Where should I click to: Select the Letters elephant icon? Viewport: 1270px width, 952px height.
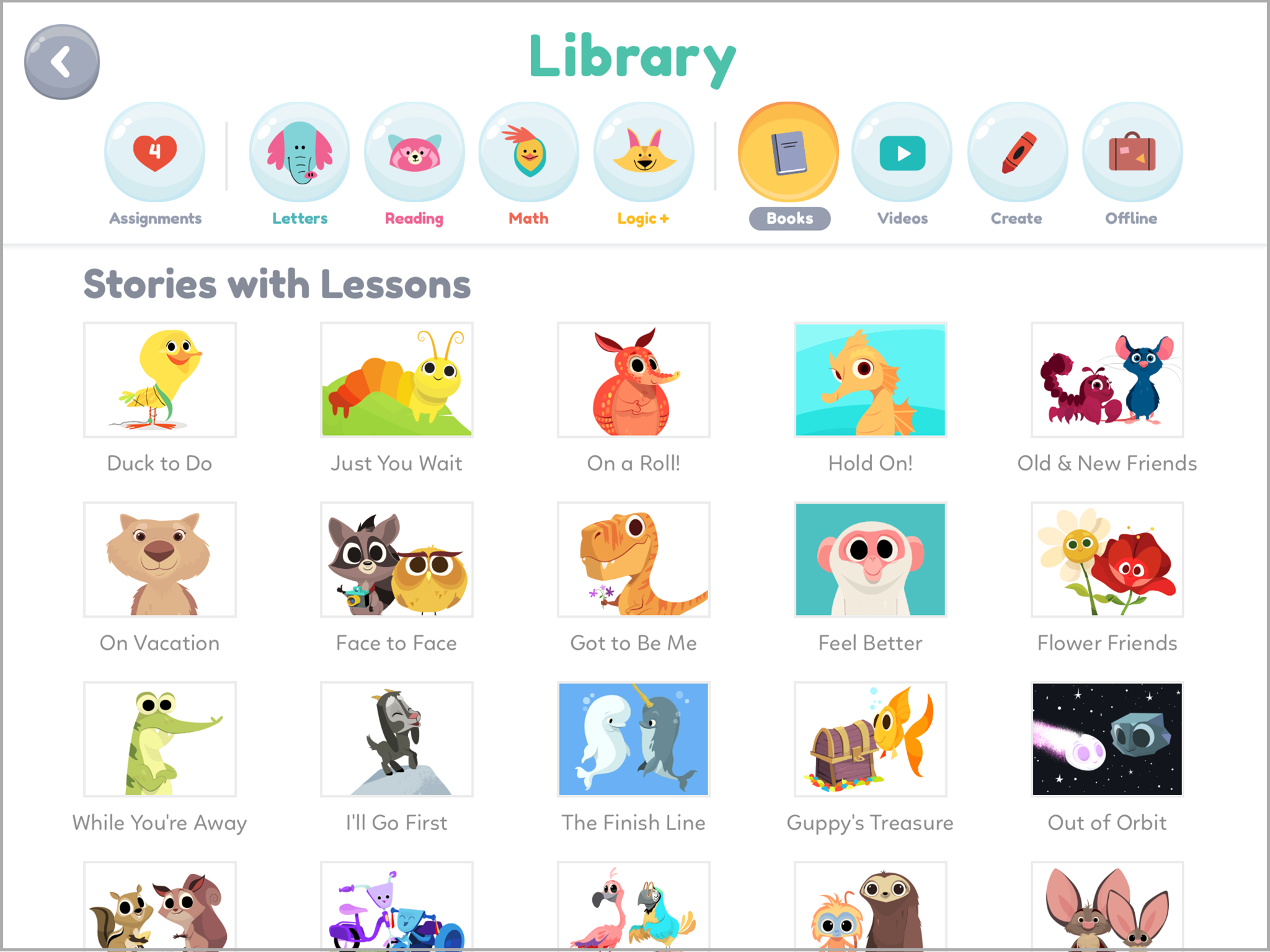pyautogui.click(x=300, y=152)
